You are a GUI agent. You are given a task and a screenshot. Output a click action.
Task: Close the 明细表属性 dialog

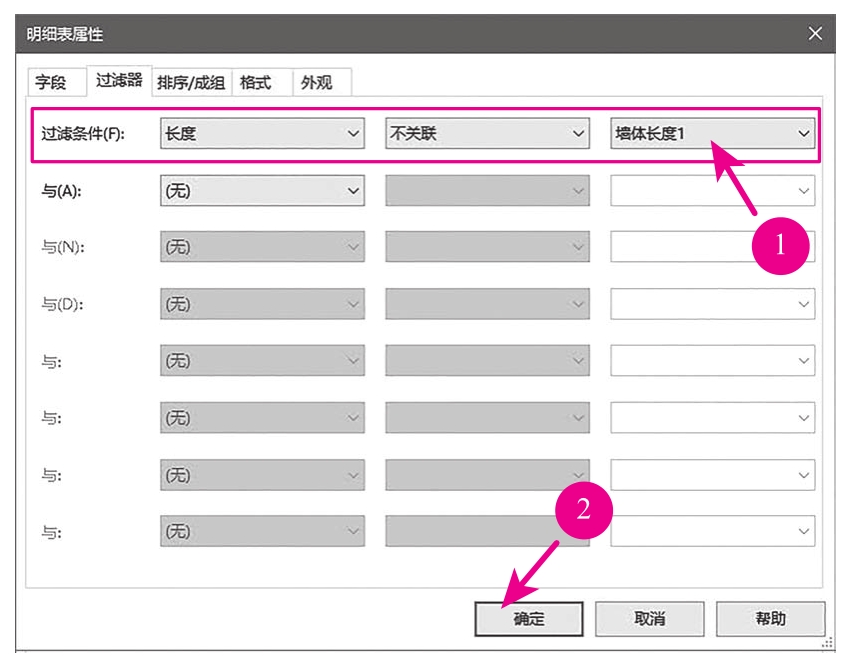(815, 34)
